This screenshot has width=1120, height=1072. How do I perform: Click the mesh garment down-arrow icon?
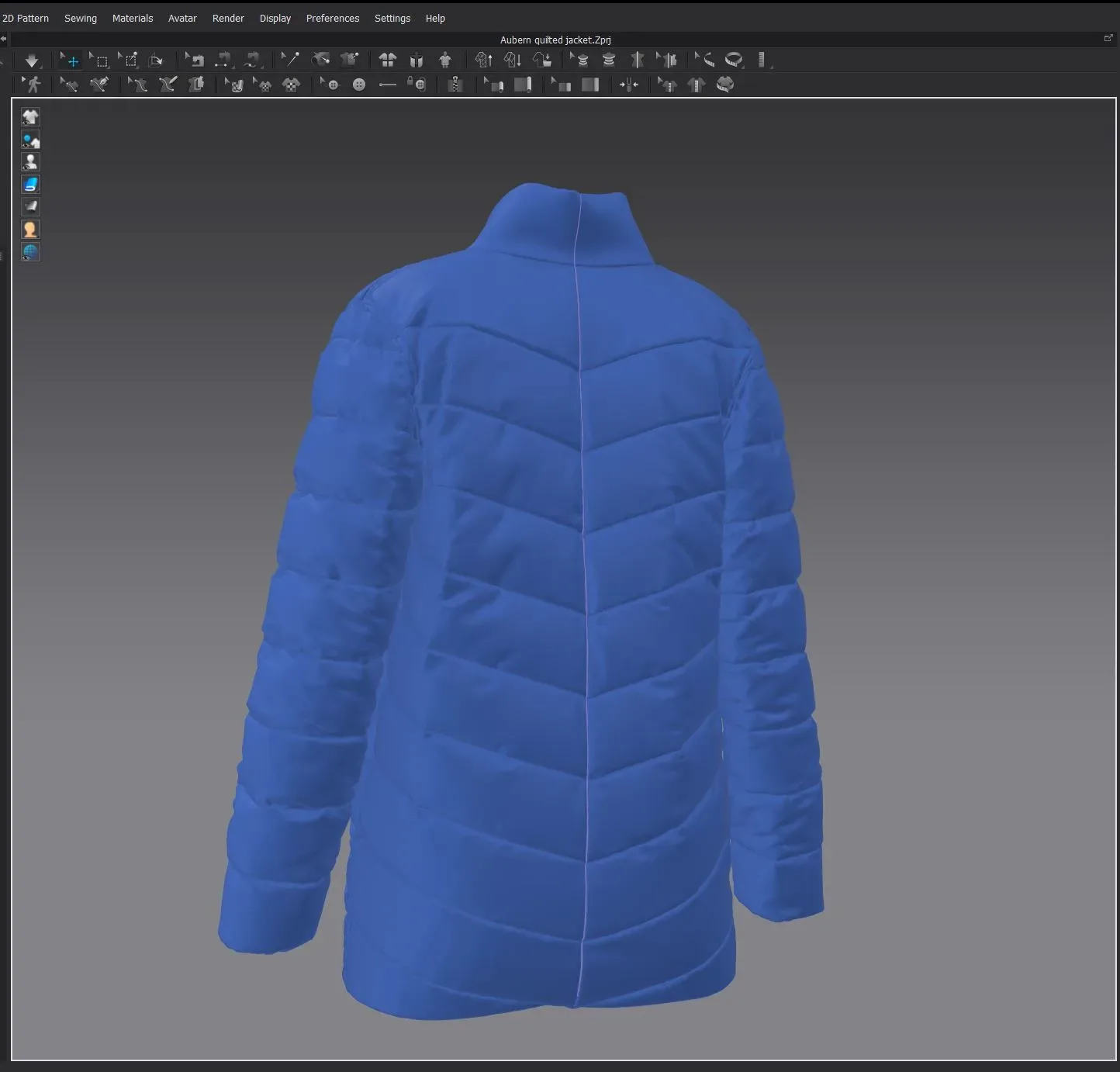click(513, 60)
